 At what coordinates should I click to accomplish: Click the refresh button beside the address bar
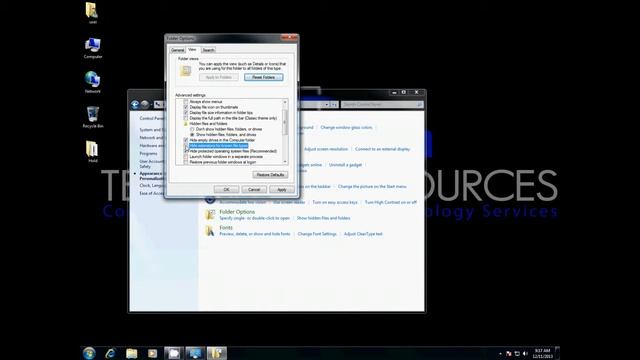334,105
